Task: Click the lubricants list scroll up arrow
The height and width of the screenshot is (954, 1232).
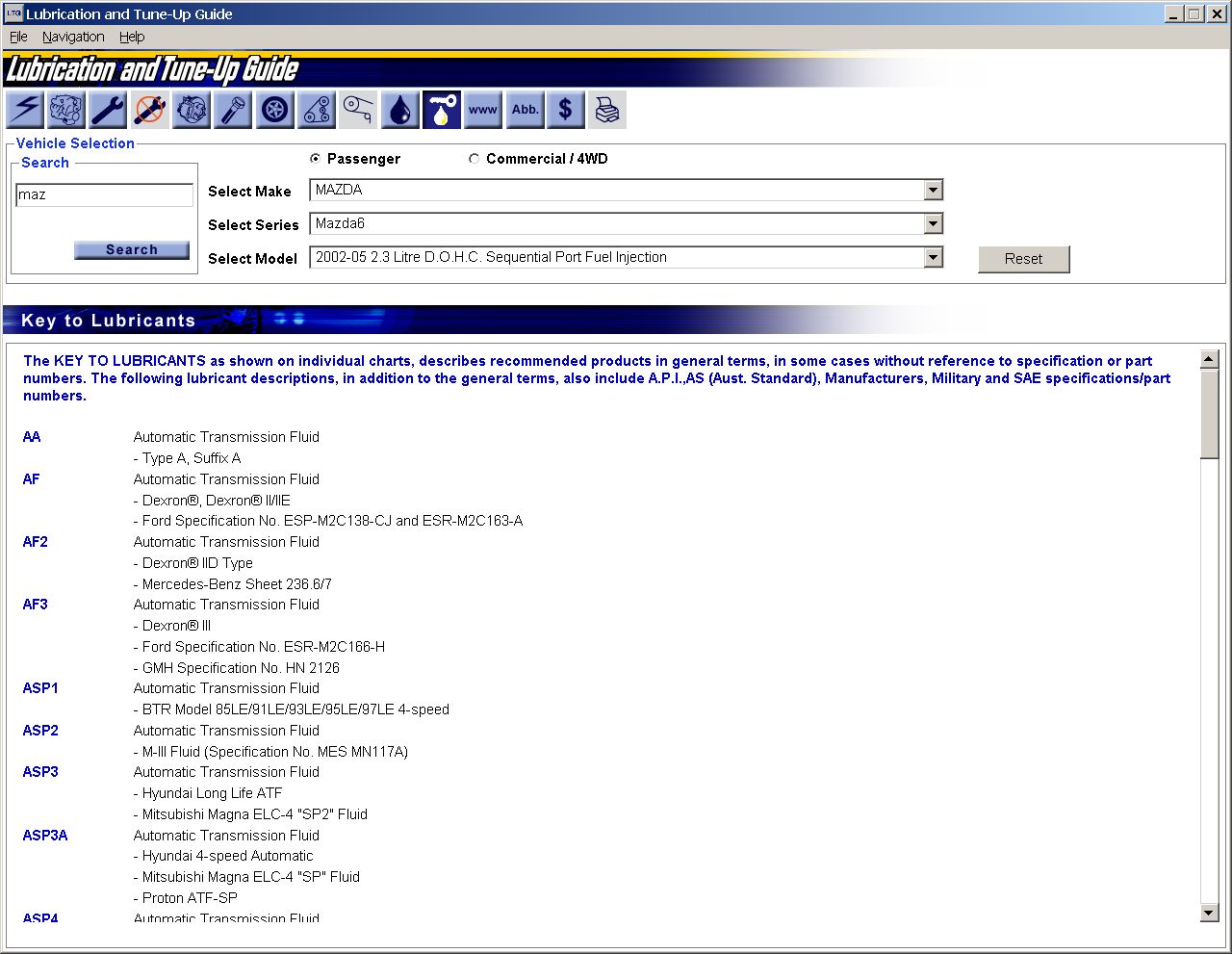Action: point(1210,359)
